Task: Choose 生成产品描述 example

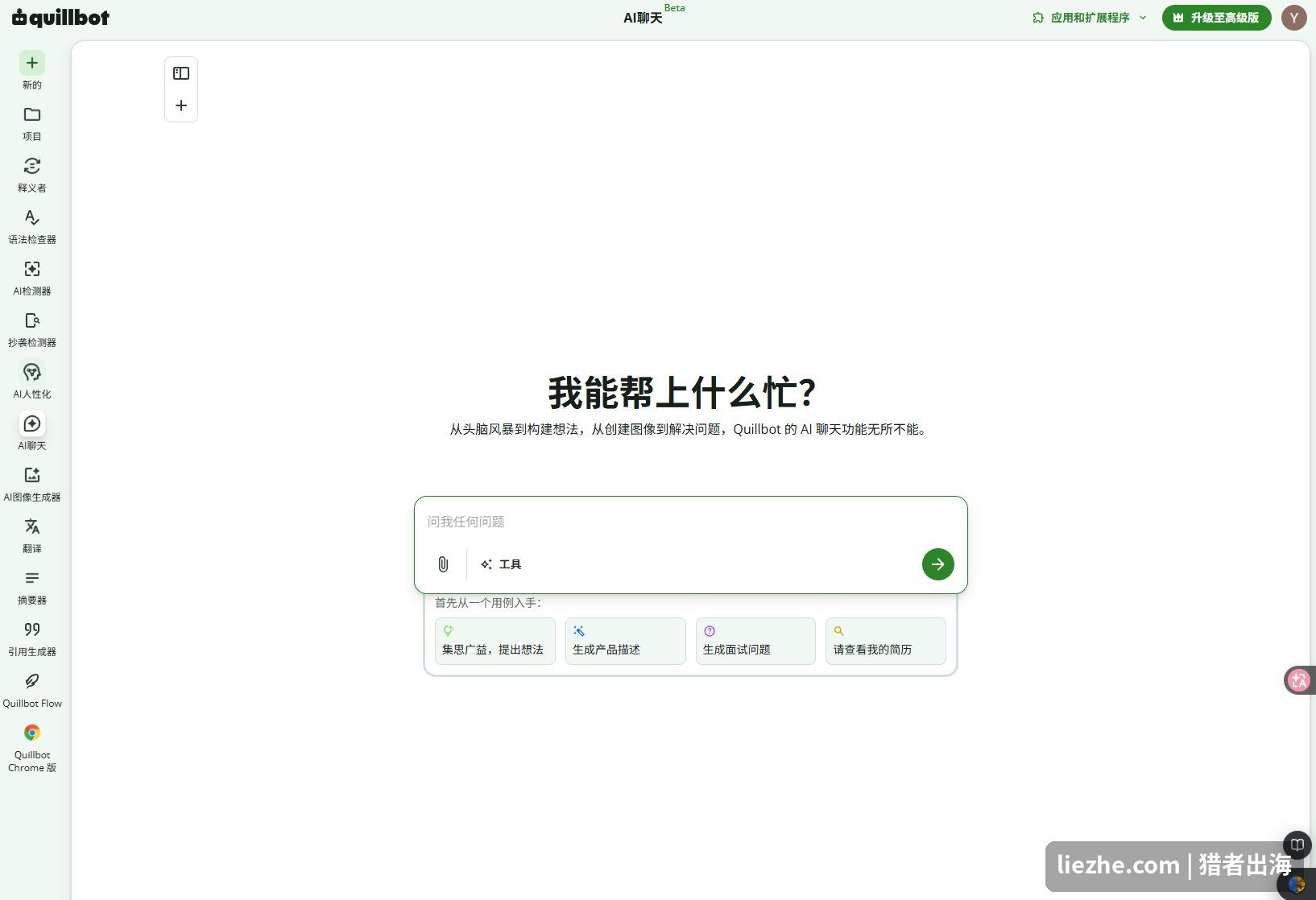Action: [626, 641]
